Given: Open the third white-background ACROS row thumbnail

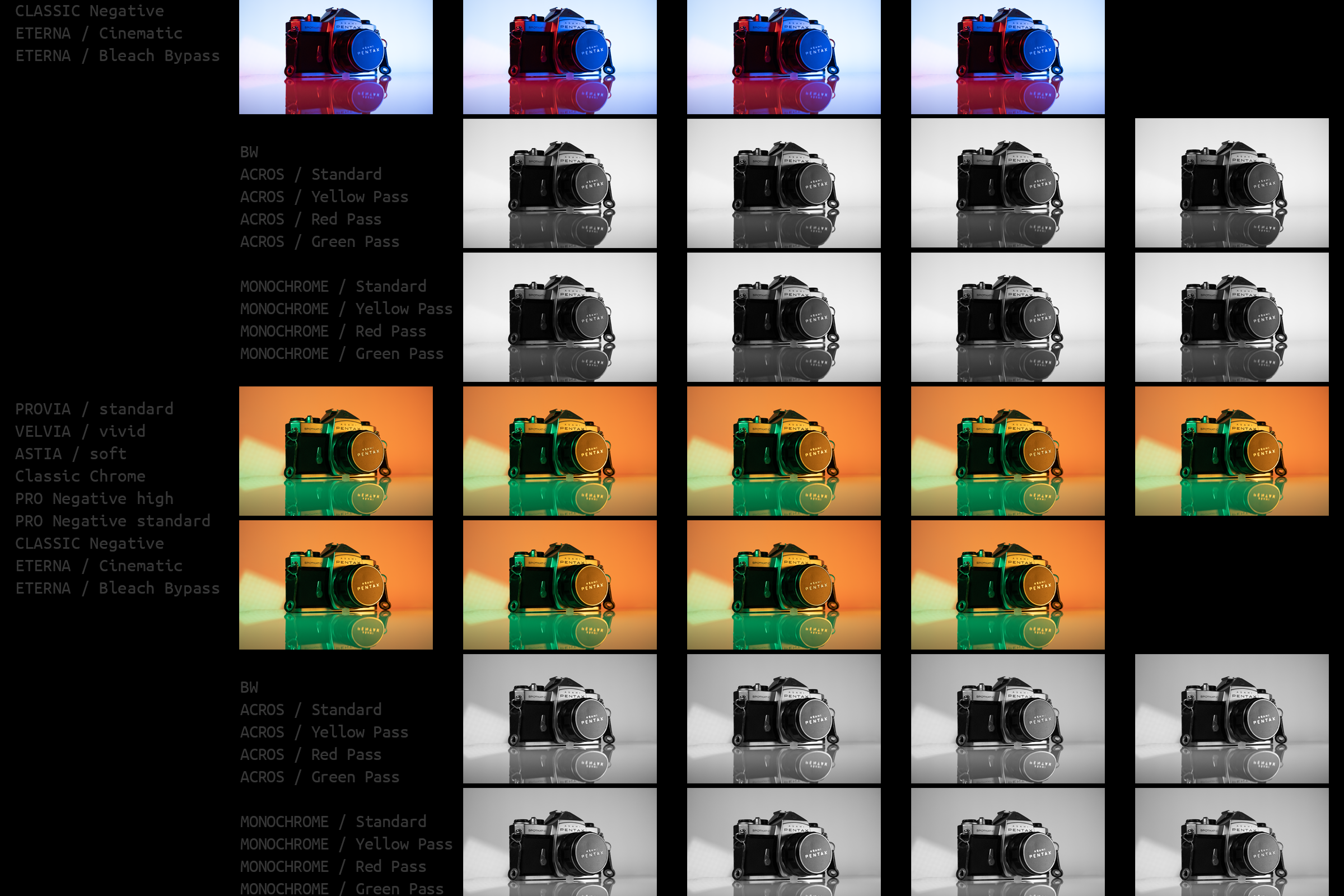Looking at the screenshot, I should coord(1008,183).
